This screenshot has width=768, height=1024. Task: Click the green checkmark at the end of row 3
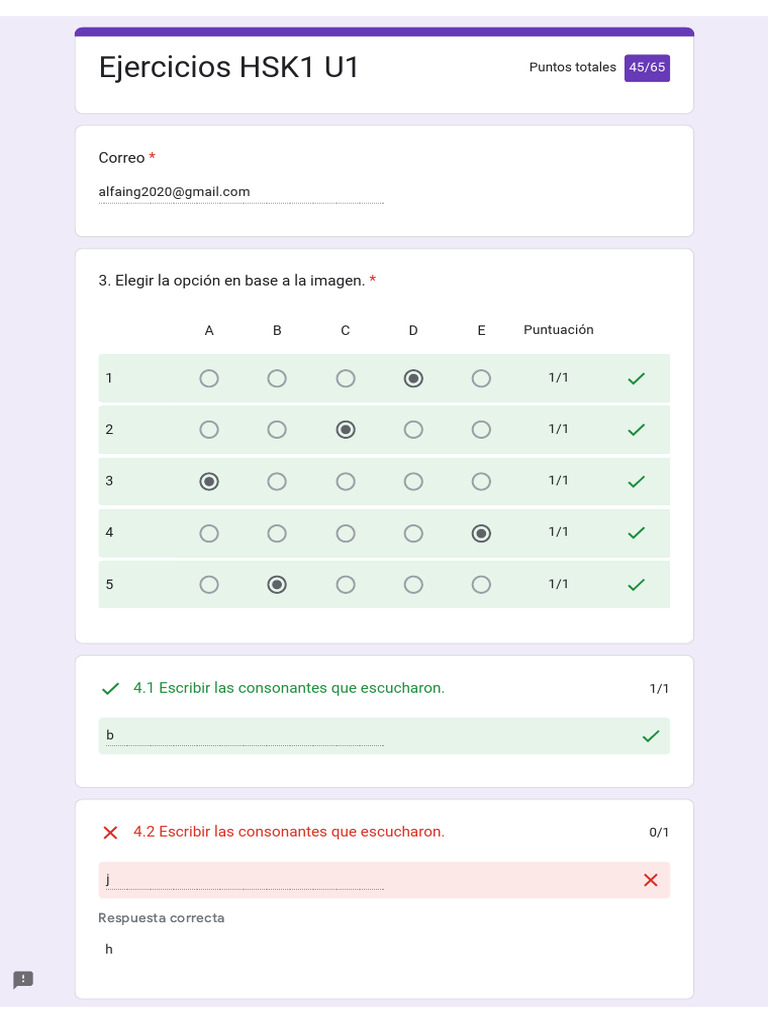tap(636, 481)
